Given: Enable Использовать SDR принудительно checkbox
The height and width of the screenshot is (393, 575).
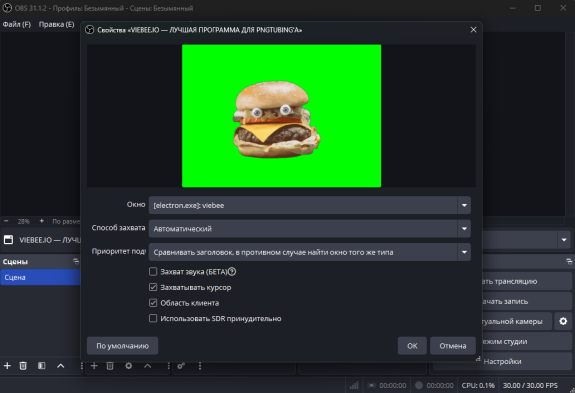Looking at the screenshot, I should 153,318.
